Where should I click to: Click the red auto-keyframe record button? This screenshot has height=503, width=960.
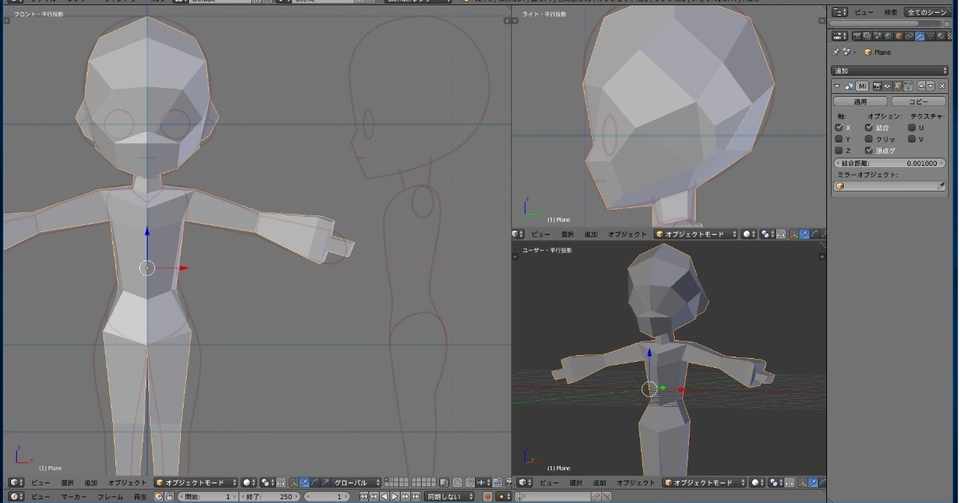(x=488, y=496)
